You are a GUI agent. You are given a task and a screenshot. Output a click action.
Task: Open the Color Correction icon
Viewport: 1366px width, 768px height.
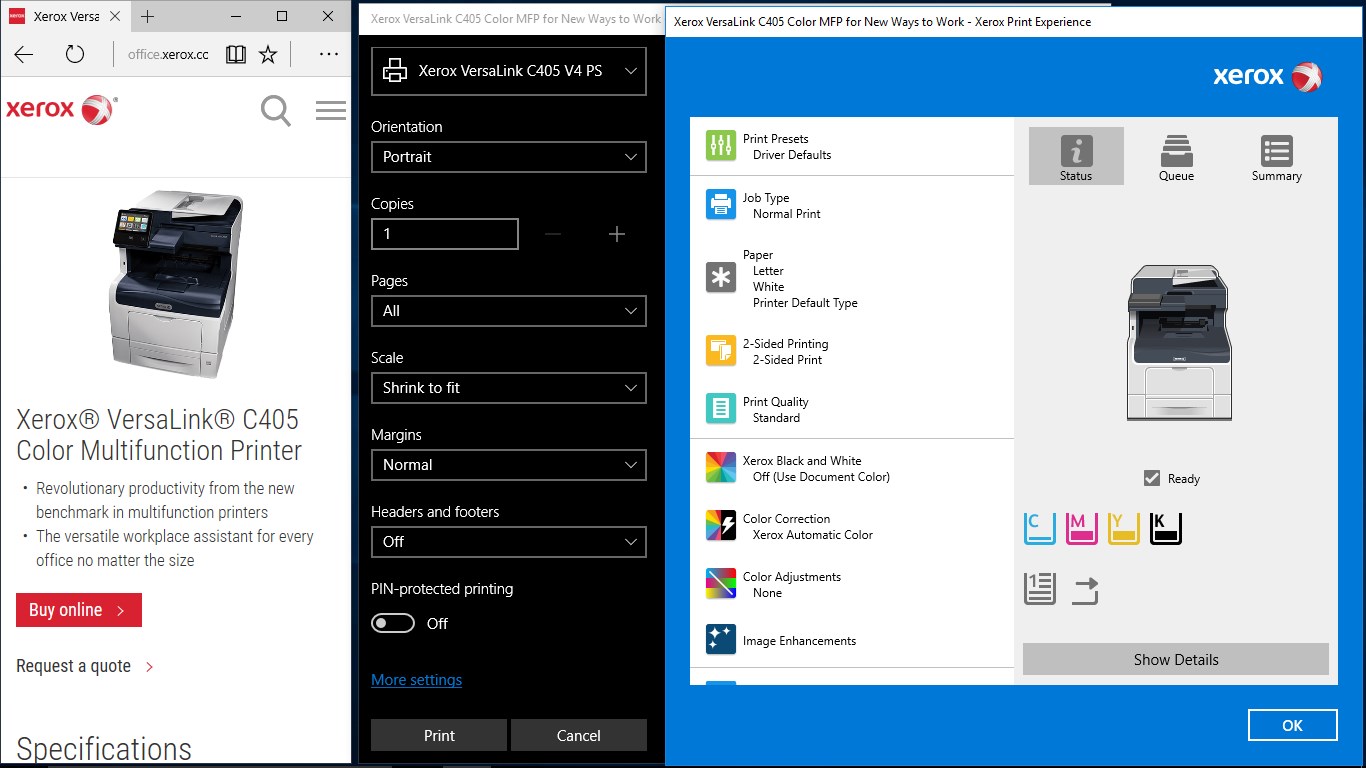point(721,526)
